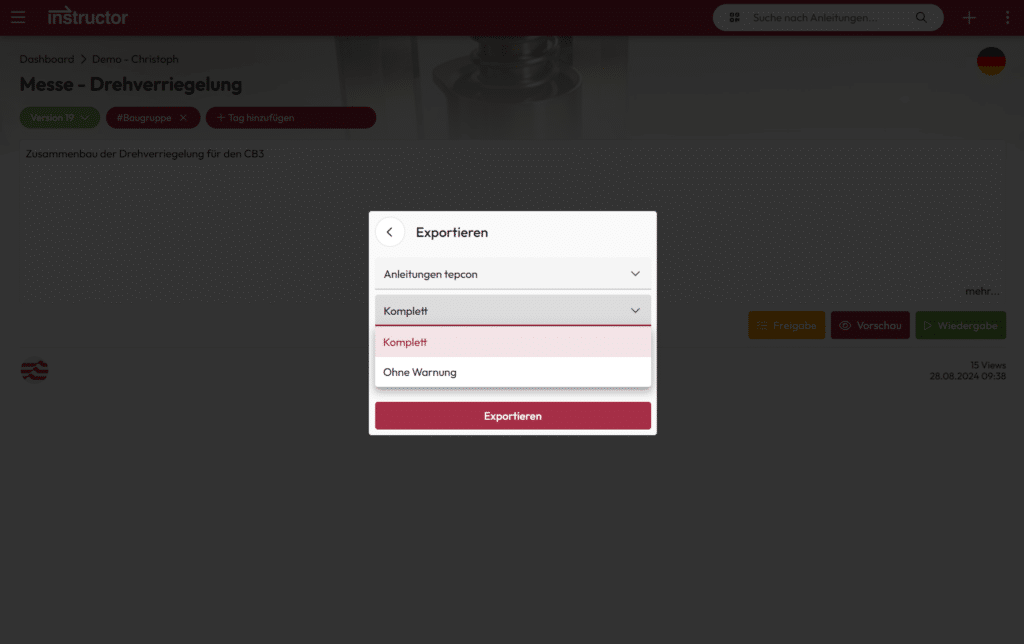
Task: Remove the #Baugruppe tag with X
Action: coord(183,118)
